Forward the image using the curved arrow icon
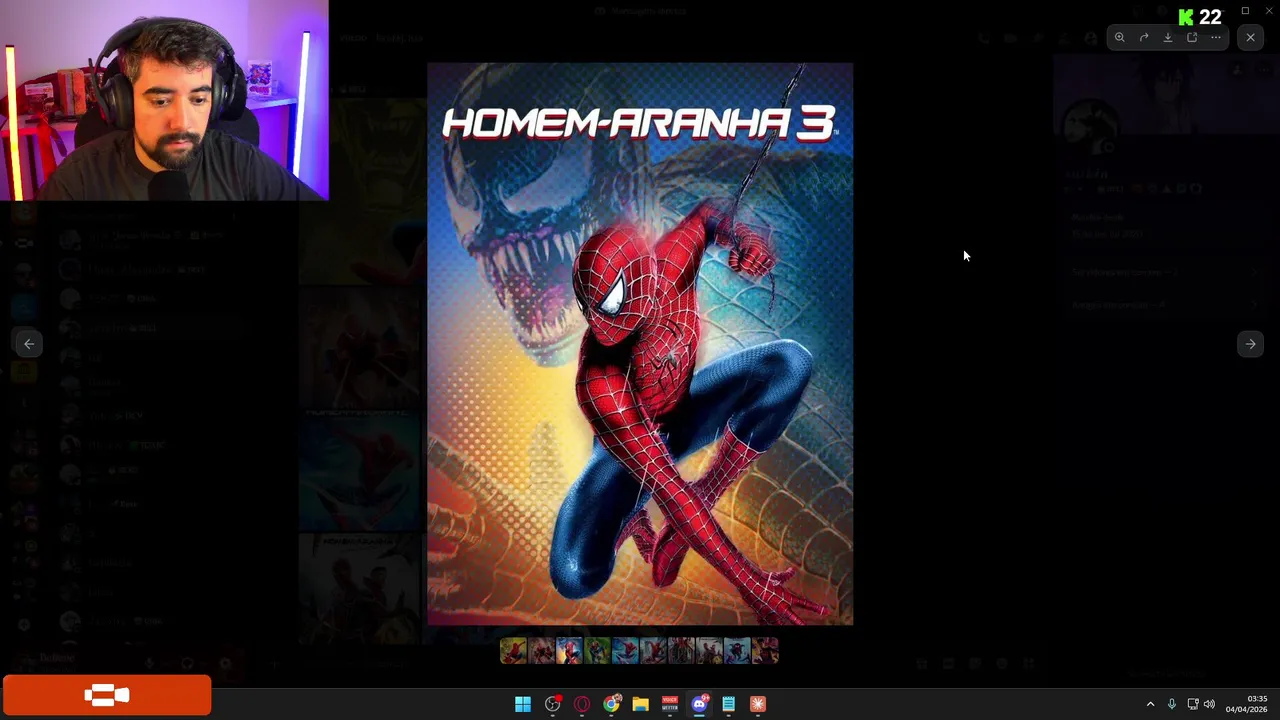The height and width of the screenshot is (720, 1280). click(x=1144, y=38)
